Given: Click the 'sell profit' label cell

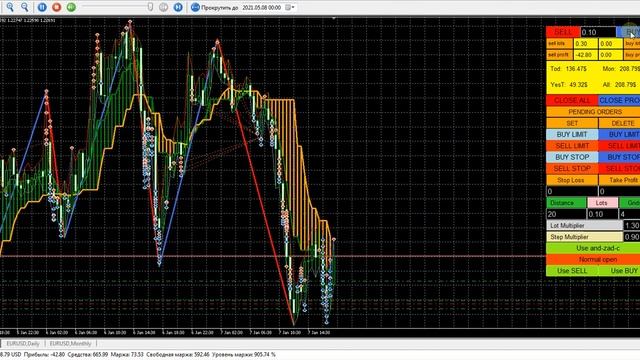Looking at the screenshot, I should coord(560,55).
